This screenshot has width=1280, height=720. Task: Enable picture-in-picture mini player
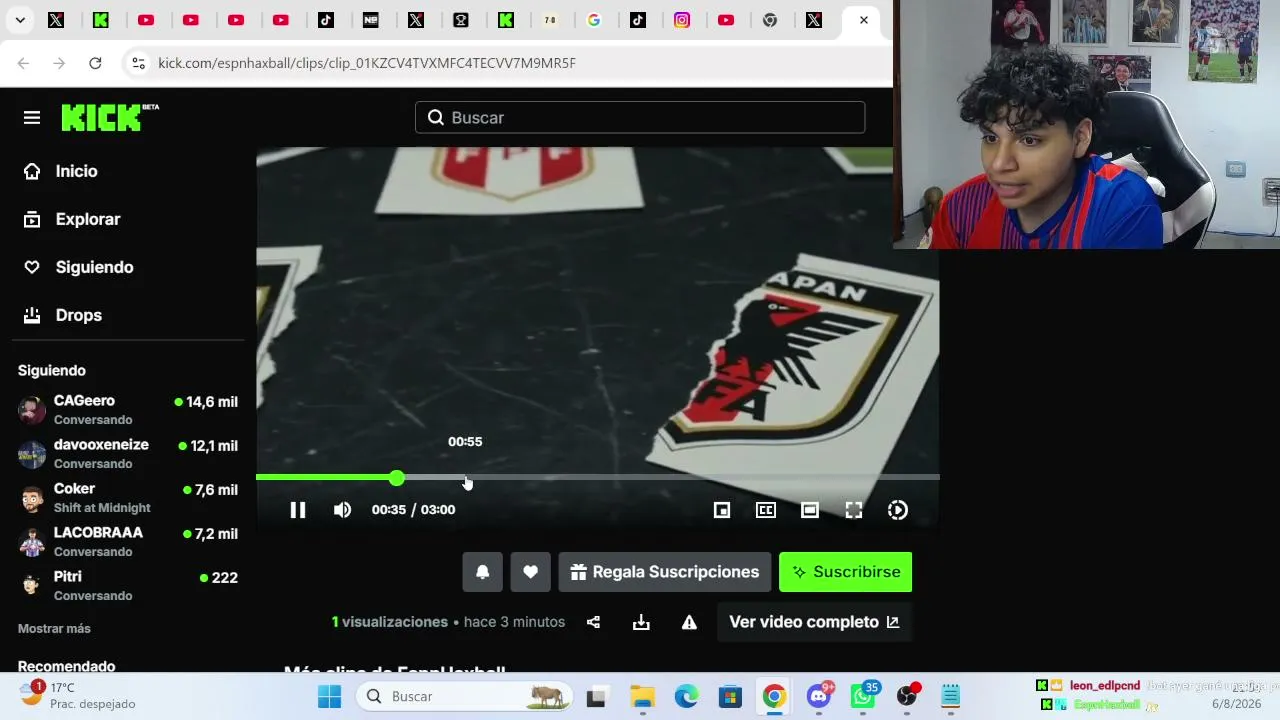[722, 510]
